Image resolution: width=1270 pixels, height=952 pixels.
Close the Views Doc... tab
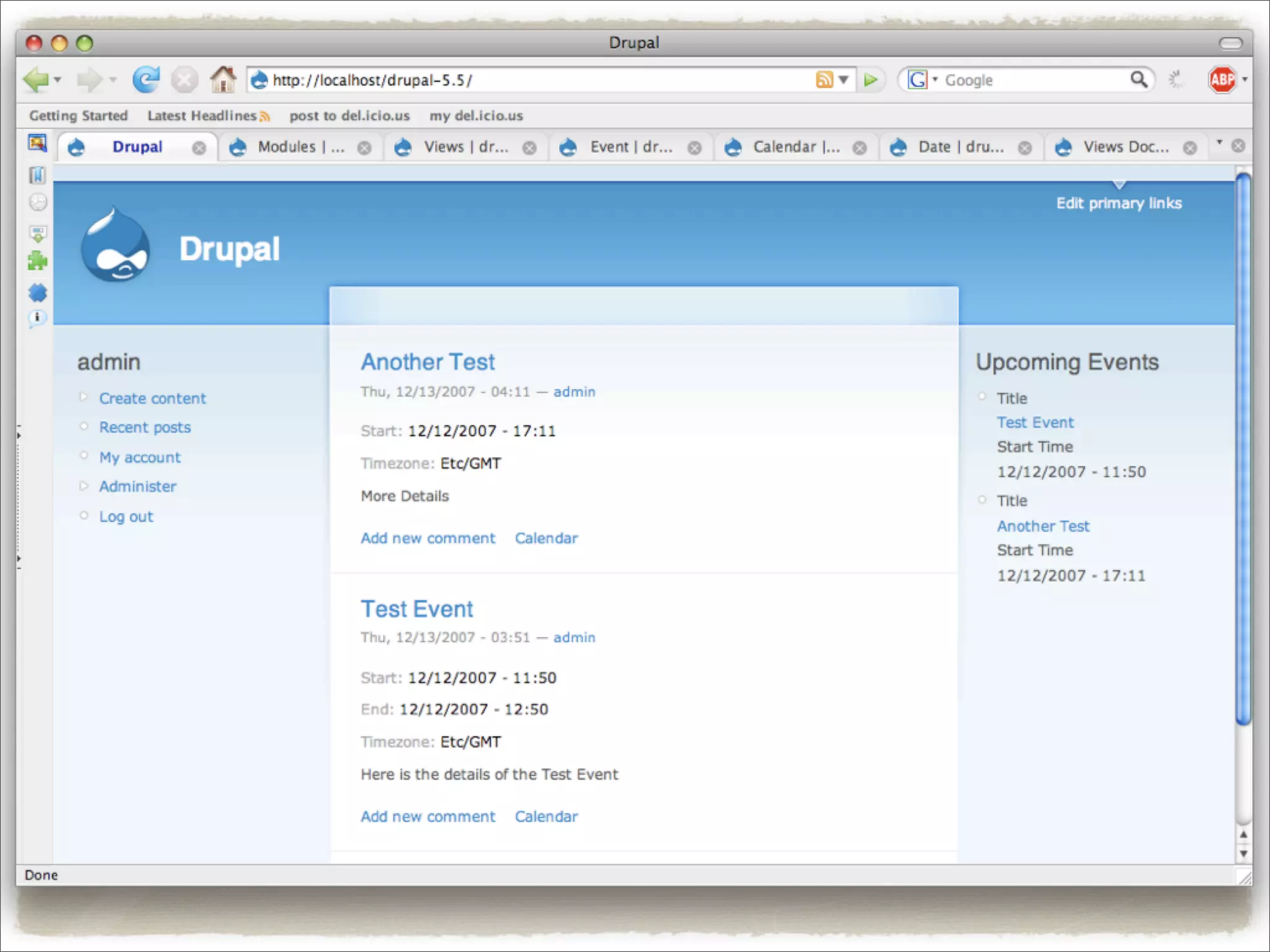coord(1189,148)
